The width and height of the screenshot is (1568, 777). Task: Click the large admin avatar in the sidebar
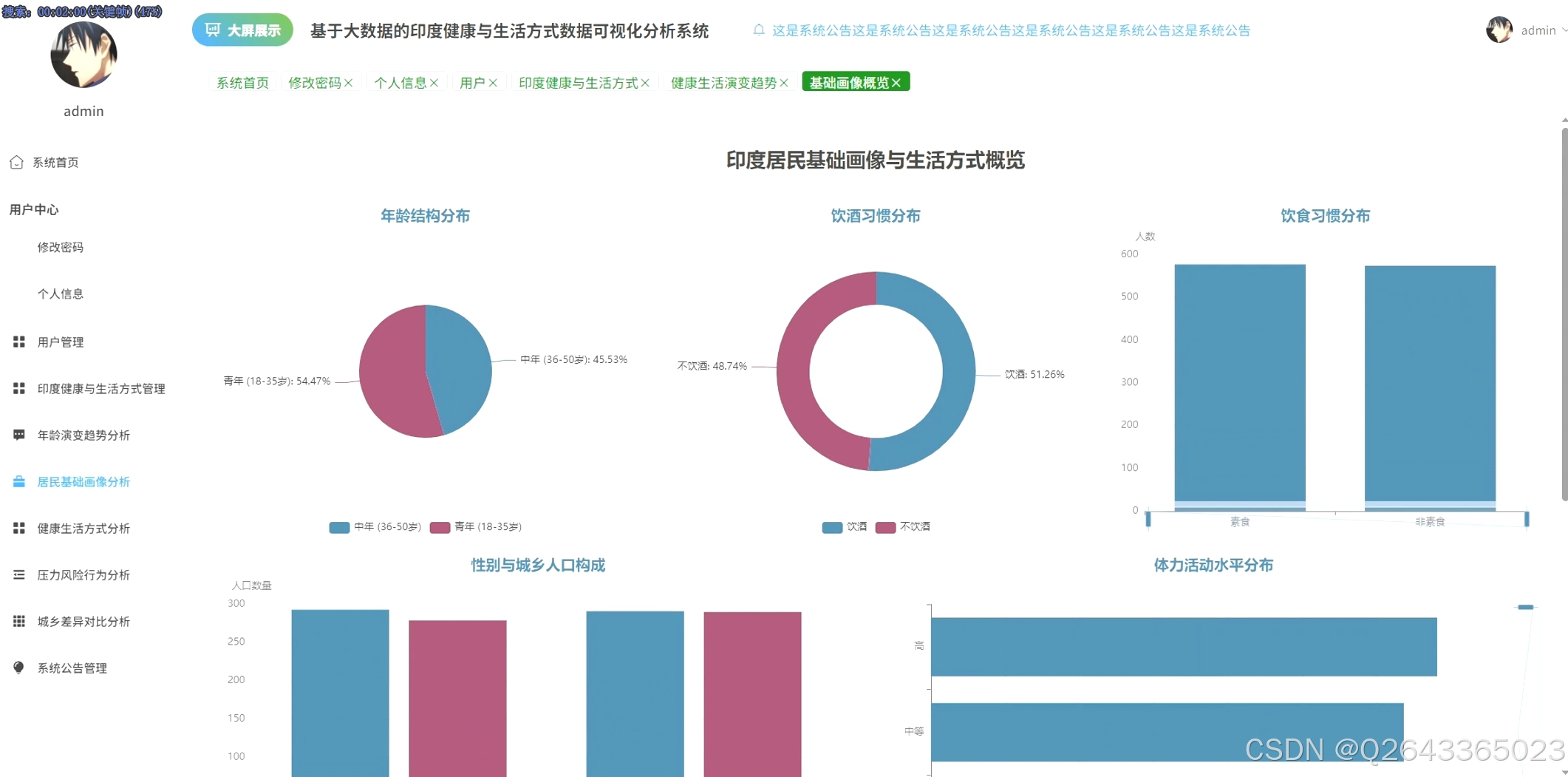point(83,55)
